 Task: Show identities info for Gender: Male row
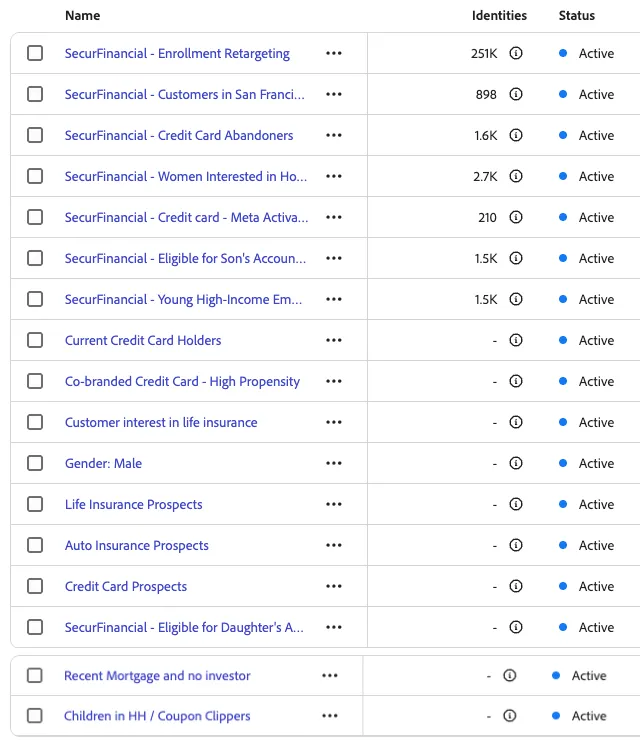516,463
